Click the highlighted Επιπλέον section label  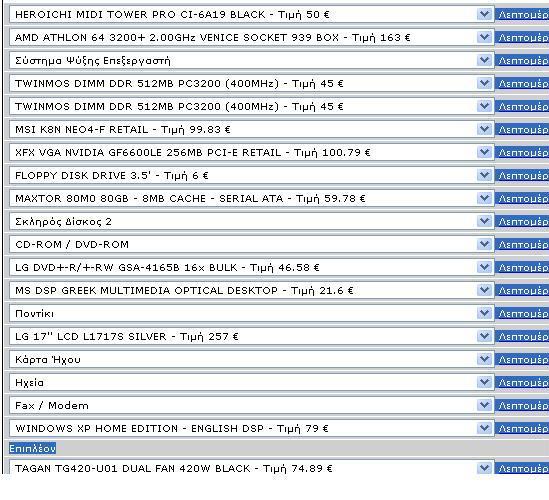32,448
